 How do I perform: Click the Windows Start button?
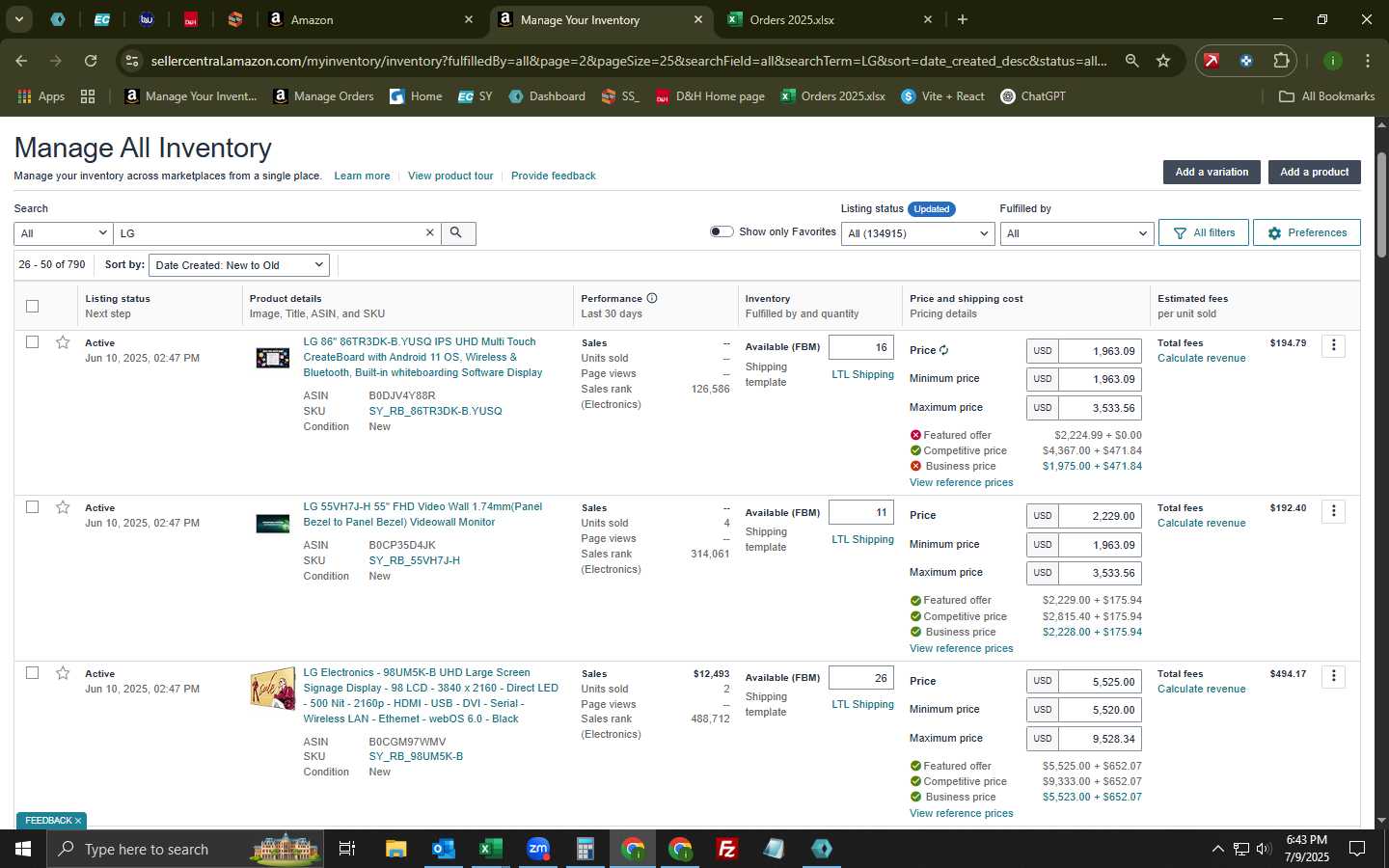pos(23,849)
